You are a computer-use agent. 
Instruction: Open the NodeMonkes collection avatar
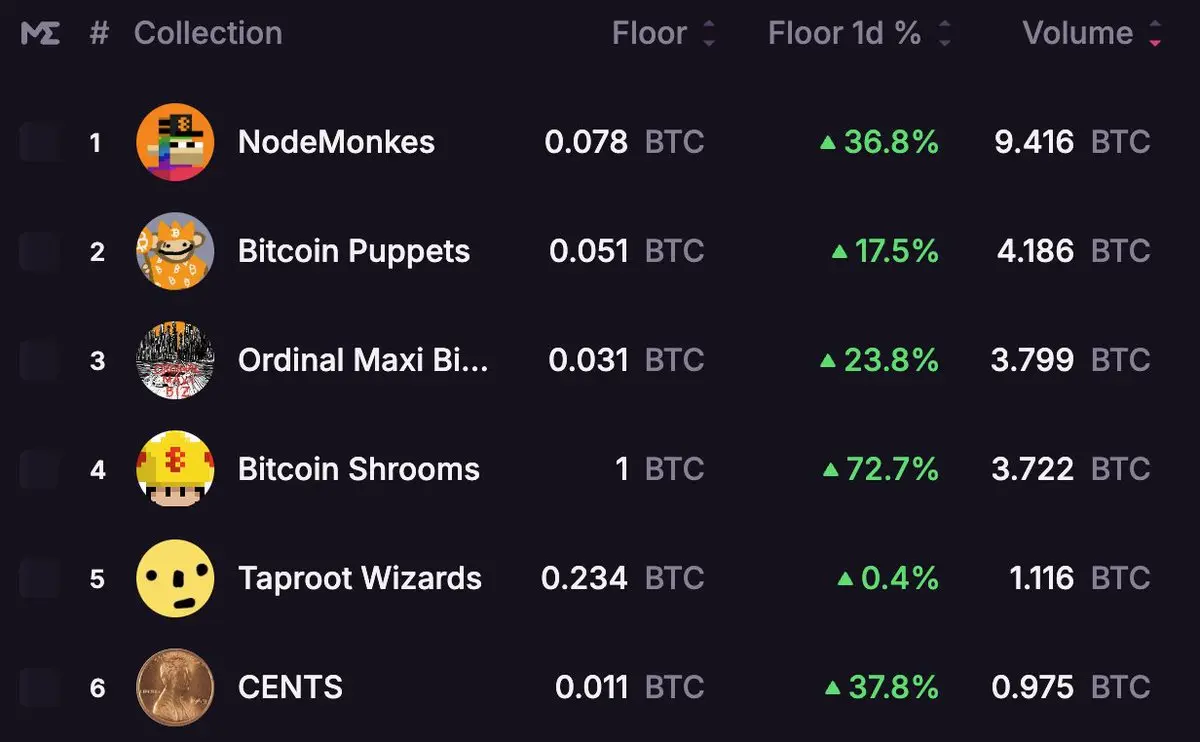tap(175, 142)
